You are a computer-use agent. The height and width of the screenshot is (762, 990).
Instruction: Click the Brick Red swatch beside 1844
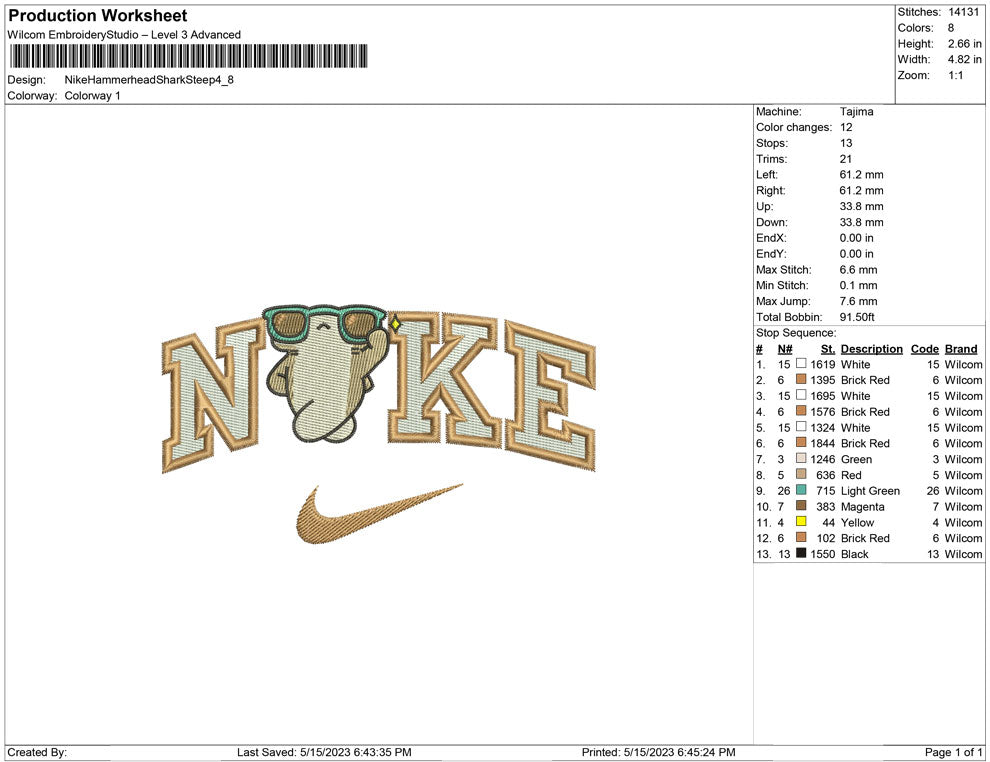[801, 443]
